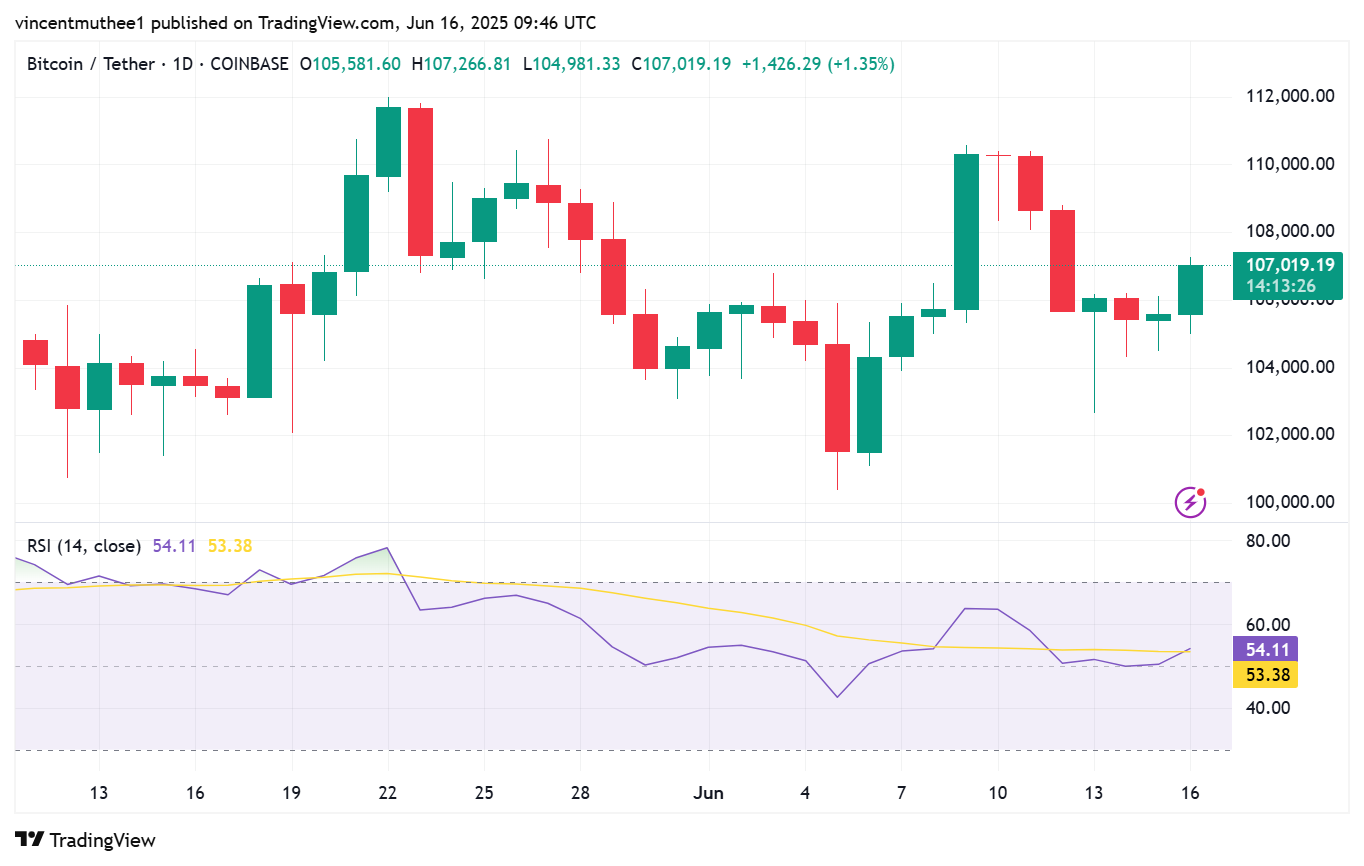
Task: Click the Jun label on date axis
Action: [x=708, y=793]
